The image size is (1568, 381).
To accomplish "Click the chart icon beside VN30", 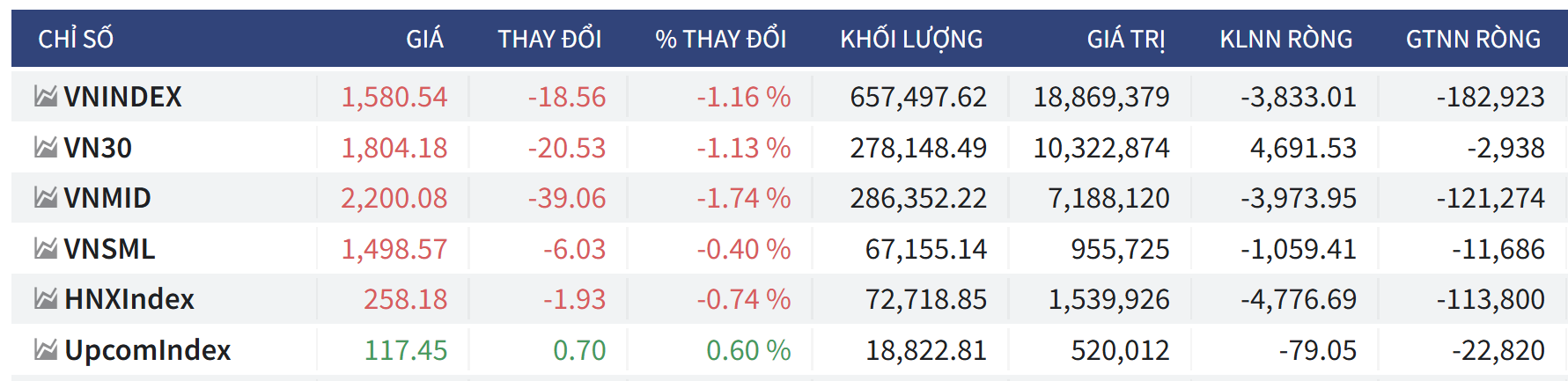I will coord(46,147).
